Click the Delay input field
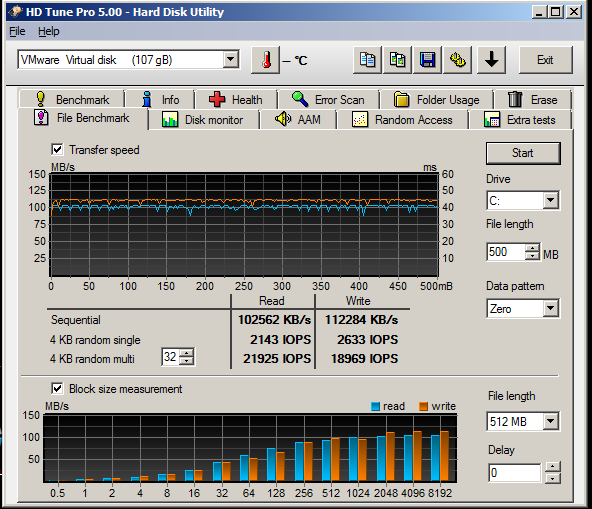592x509 pixels. tap(515, 472)
